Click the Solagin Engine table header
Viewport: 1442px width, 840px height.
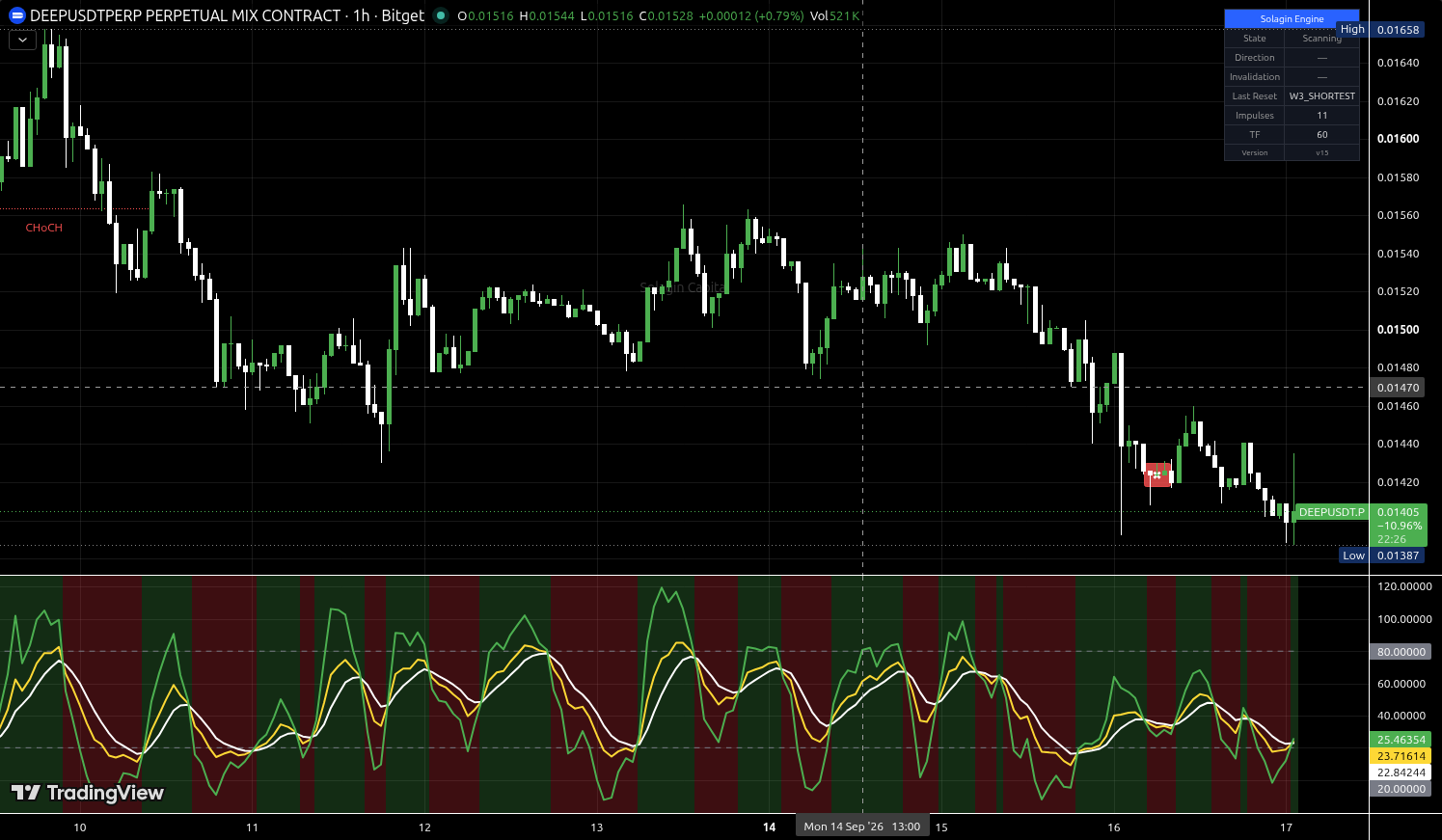click(1292, 19)
